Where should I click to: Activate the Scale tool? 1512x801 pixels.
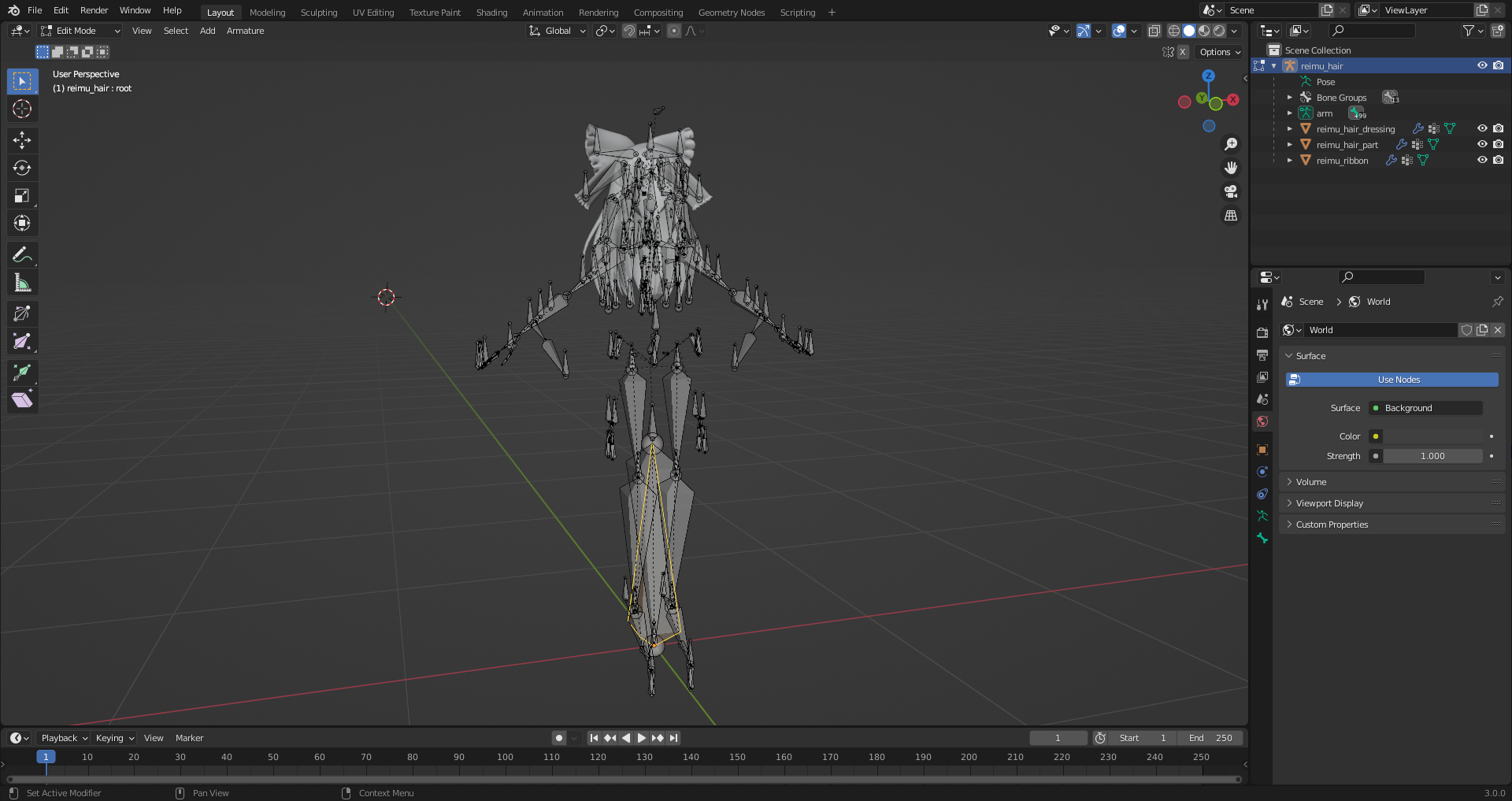[22, 195]
